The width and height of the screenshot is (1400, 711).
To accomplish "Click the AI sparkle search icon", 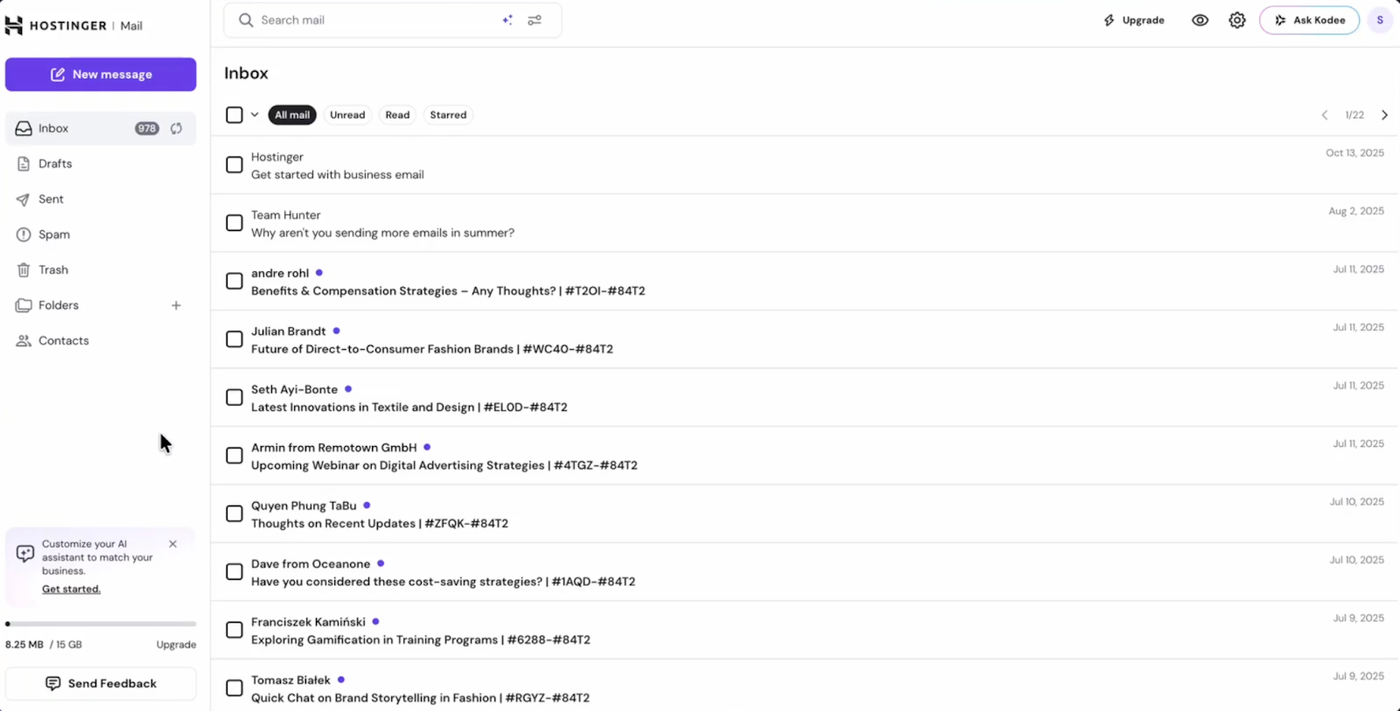I will pyautogui.click(x=507, y=20).
